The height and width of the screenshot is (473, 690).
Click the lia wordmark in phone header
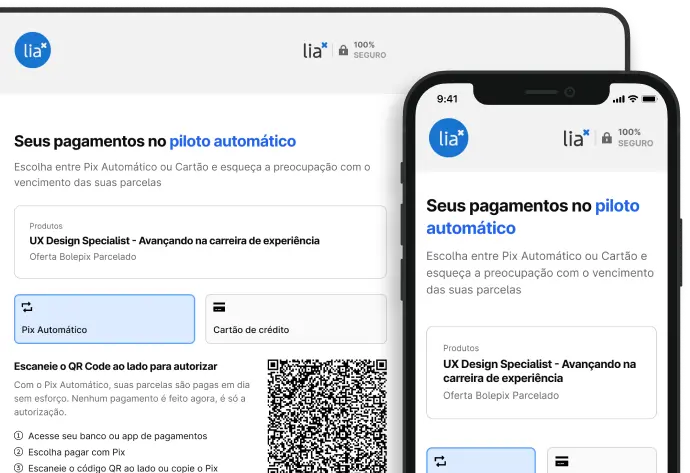point(576,138)
